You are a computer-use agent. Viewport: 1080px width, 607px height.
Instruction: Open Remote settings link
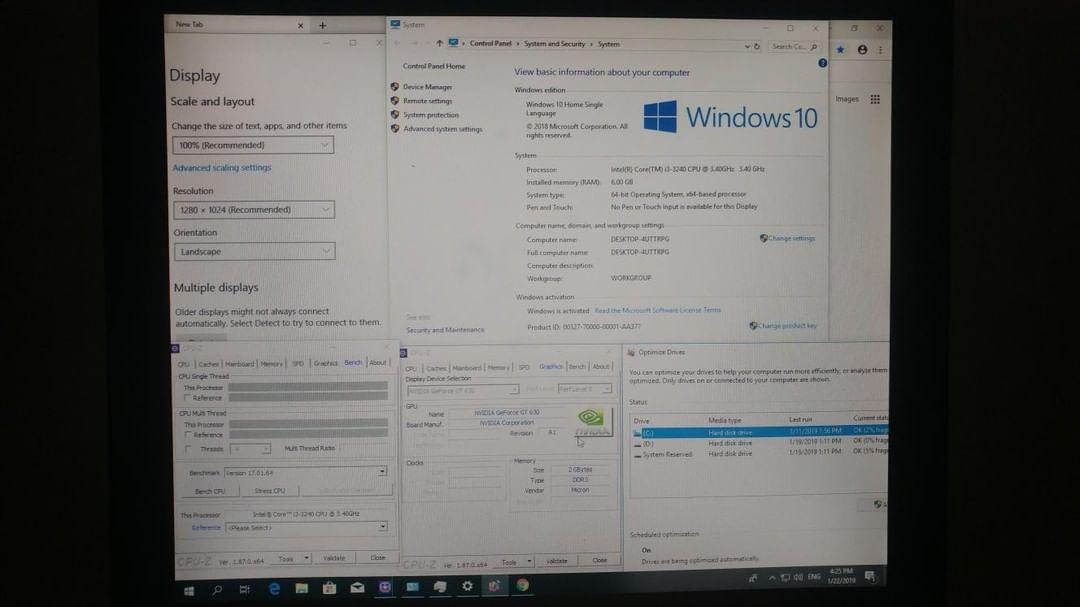tap(427, 101)
